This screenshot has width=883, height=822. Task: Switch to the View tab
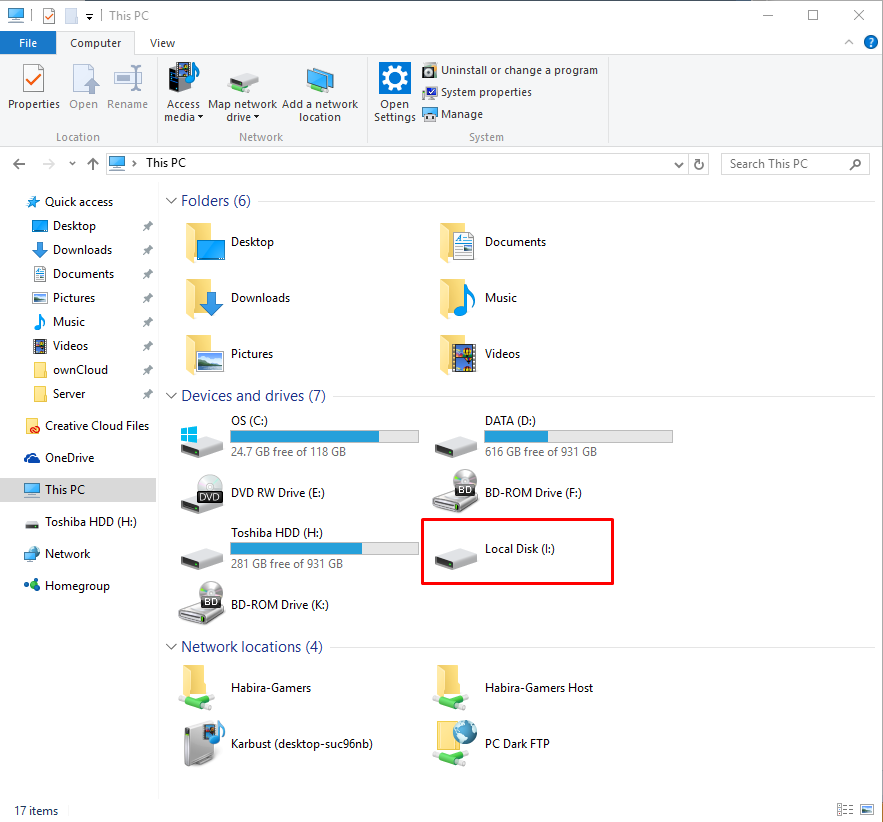162,43
